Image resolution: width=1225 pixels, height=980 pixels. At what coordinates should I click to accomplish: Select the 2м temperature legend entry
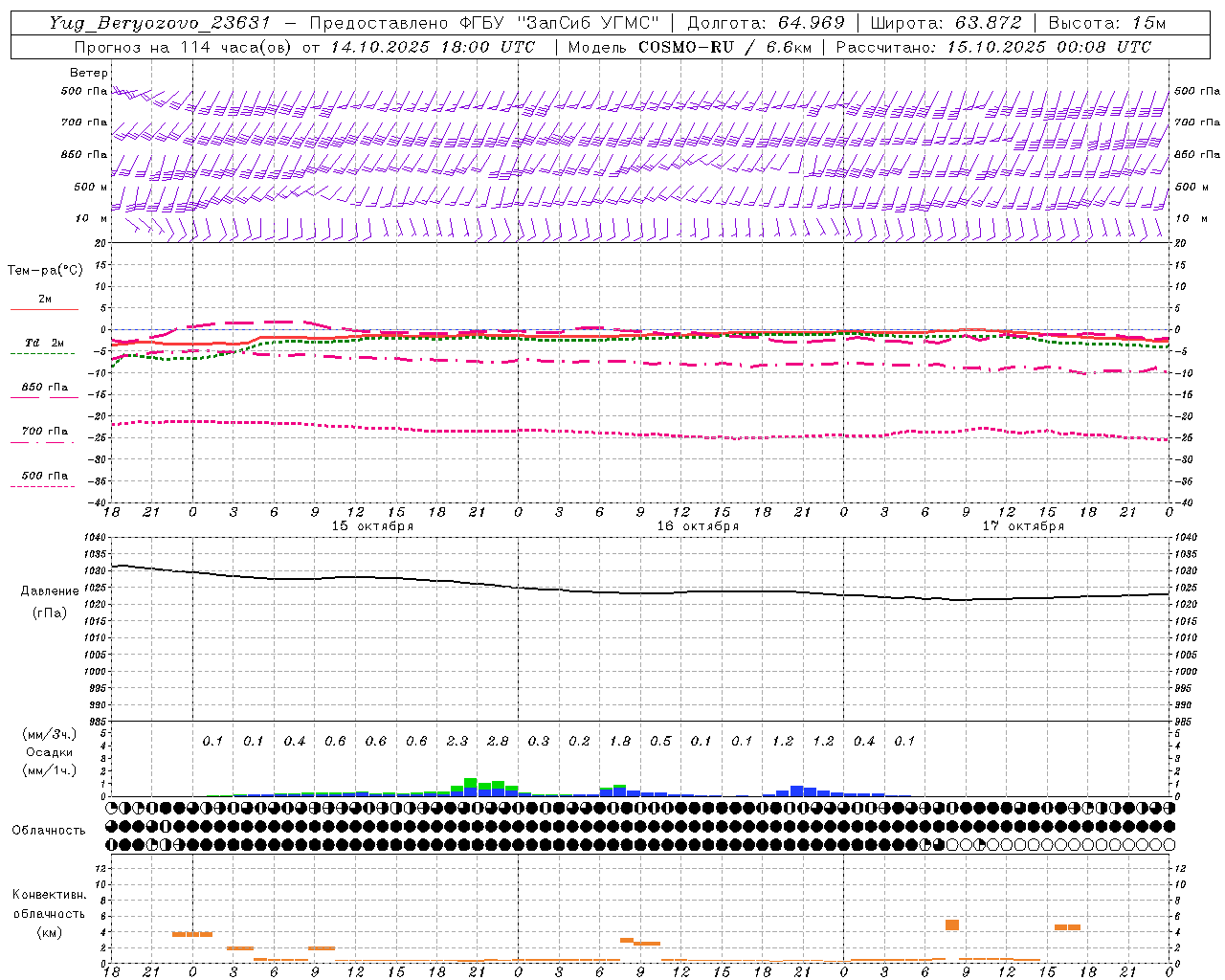click(44, 300)
